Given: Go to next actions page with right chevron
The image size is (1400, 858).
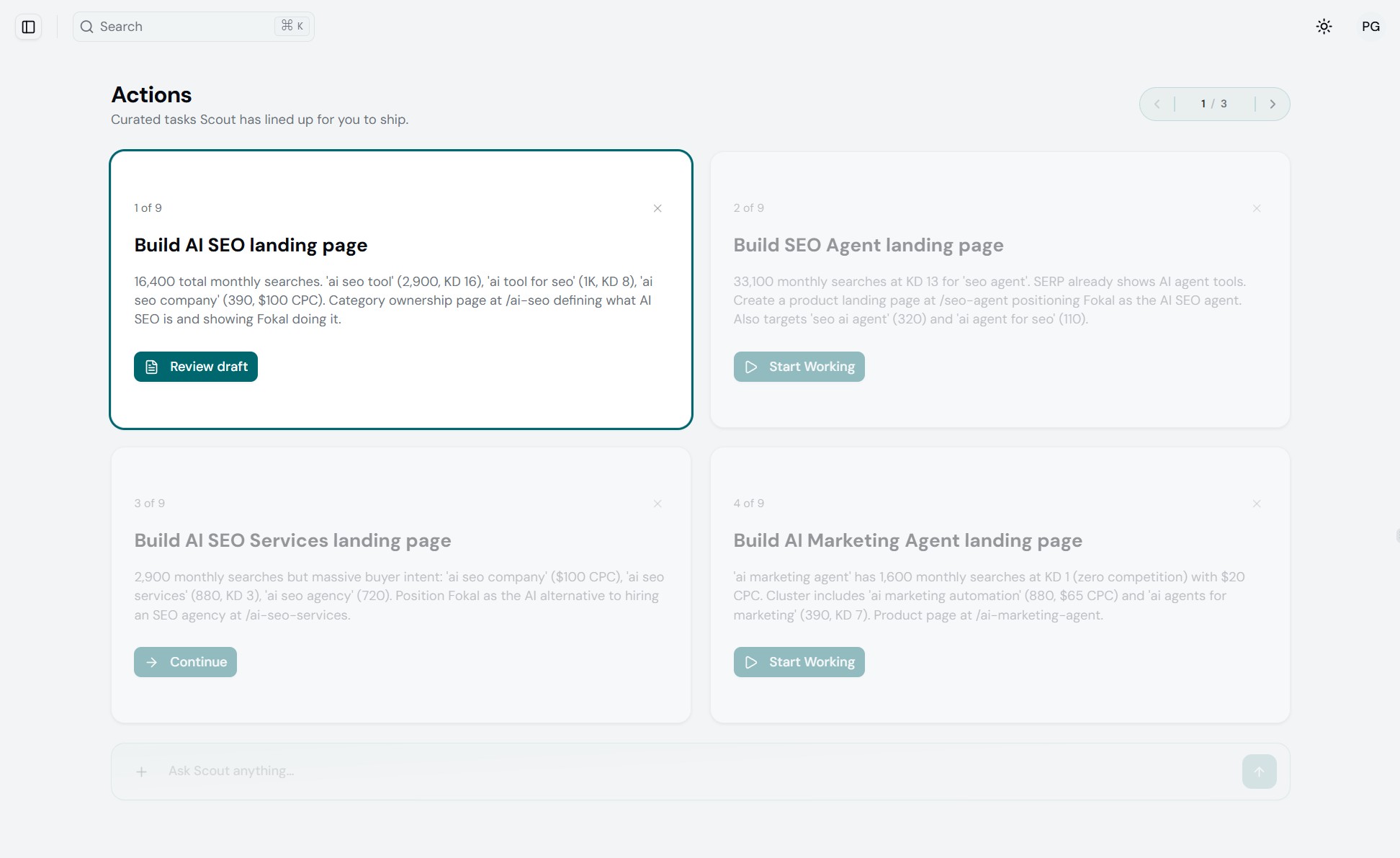Looking at the screenshot, I should click(1273, 104).
